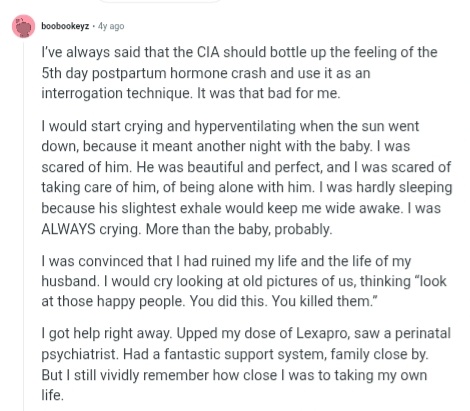This screenshot has height=411, width=470.
Task: Click the word "husband." in the third paragraph
Action: click(x=71, y=281)
